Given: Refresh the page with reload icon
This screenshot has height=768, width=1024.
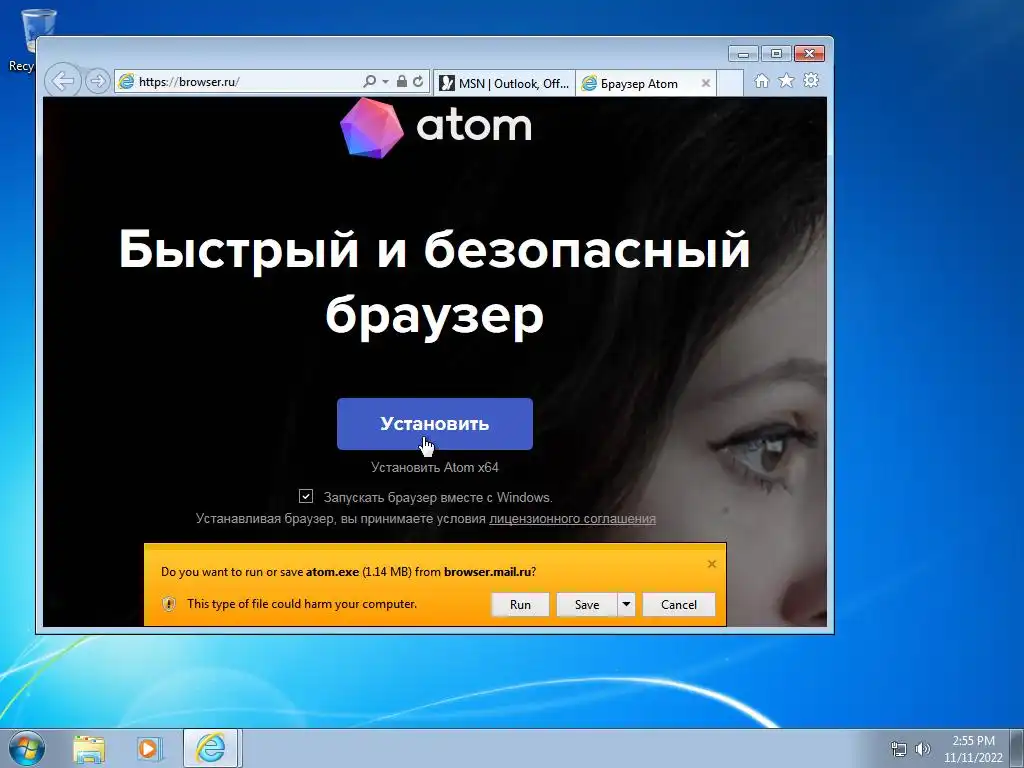Looking at the screenshot, I should (x=418, y=82).
